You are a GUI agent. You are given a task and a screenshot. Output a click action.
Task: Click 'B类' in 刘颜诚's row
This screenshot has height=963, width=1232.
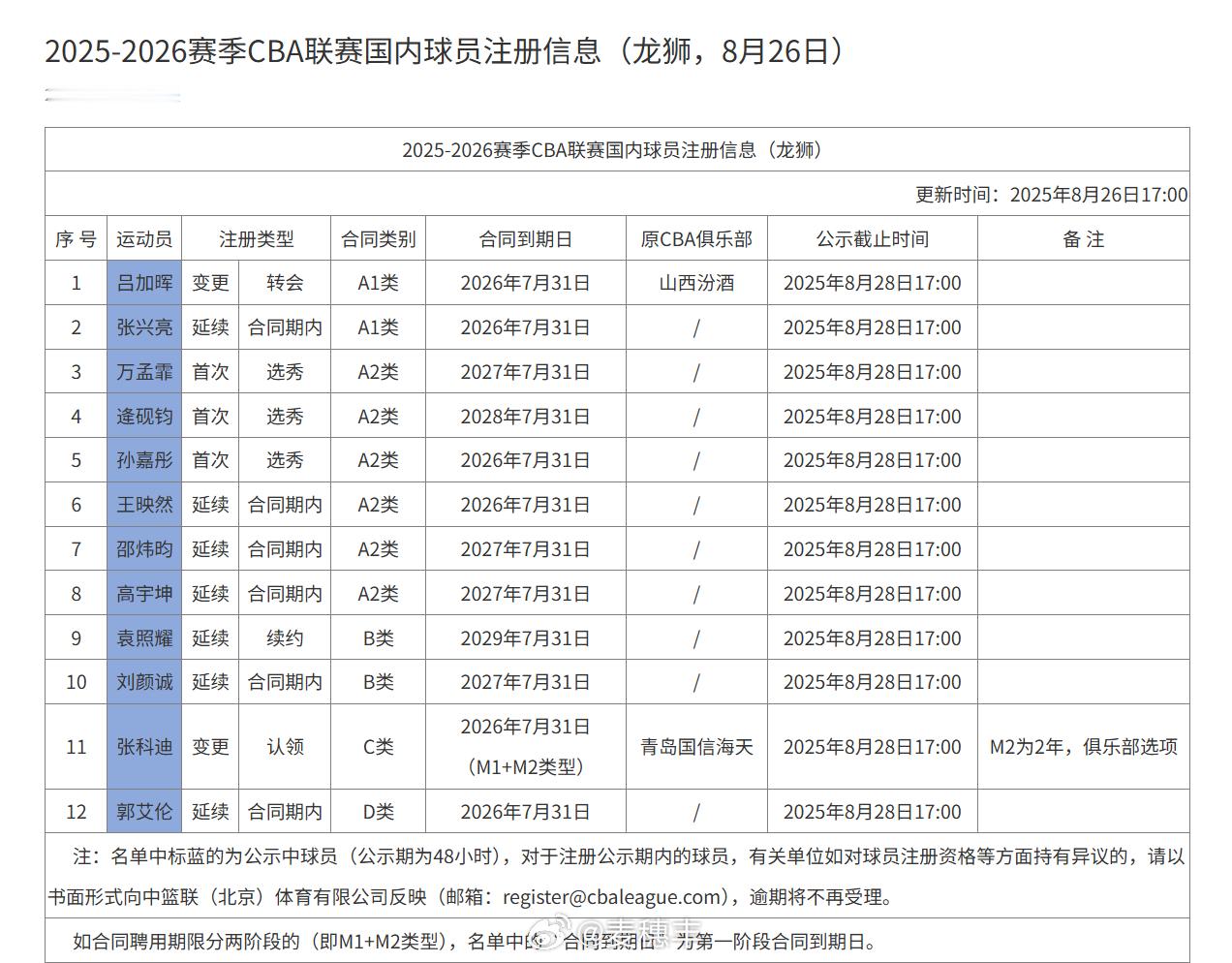tap(379, 682)
